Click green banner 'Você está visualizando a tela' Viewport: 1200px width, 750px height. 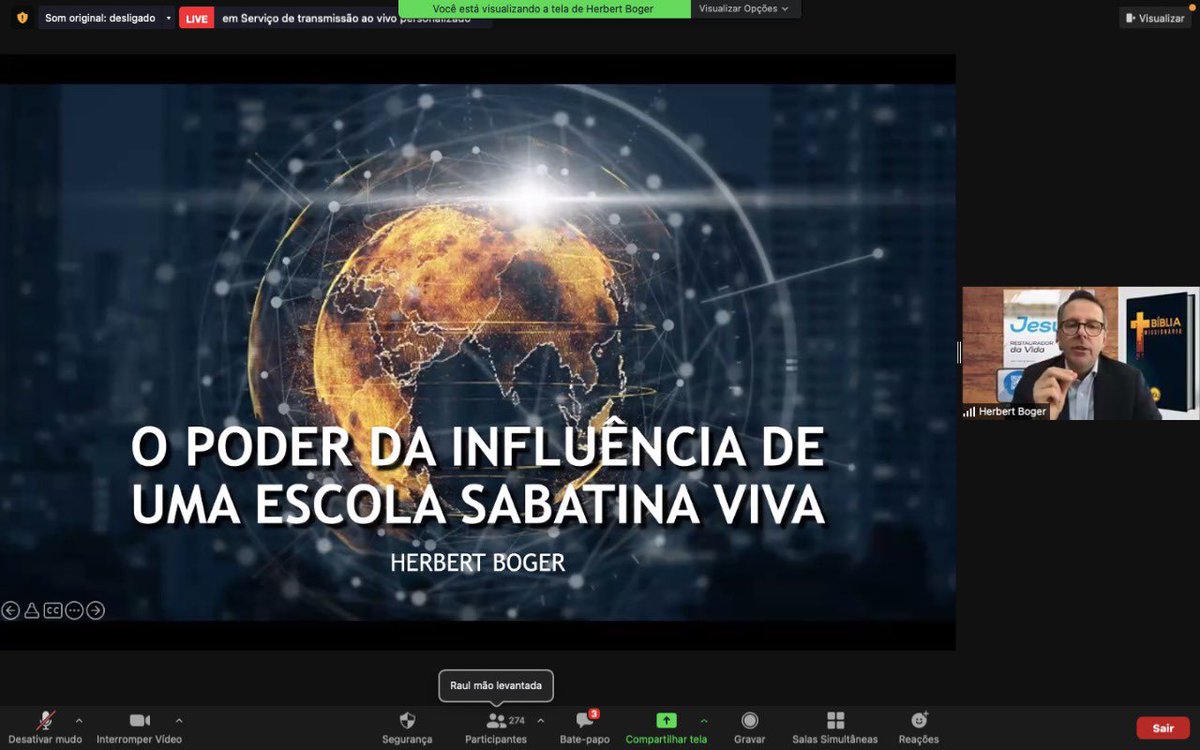(x=544, y=8)
